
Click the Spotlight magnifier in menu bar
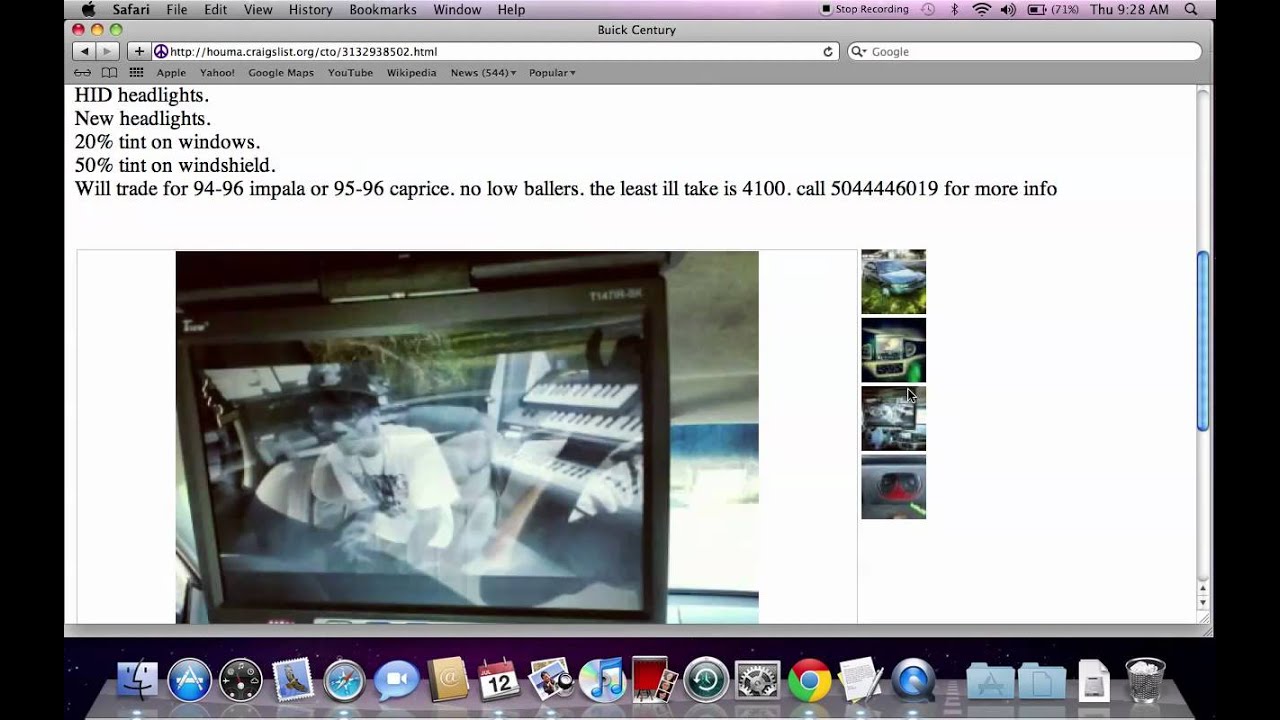click(1191, 10)
